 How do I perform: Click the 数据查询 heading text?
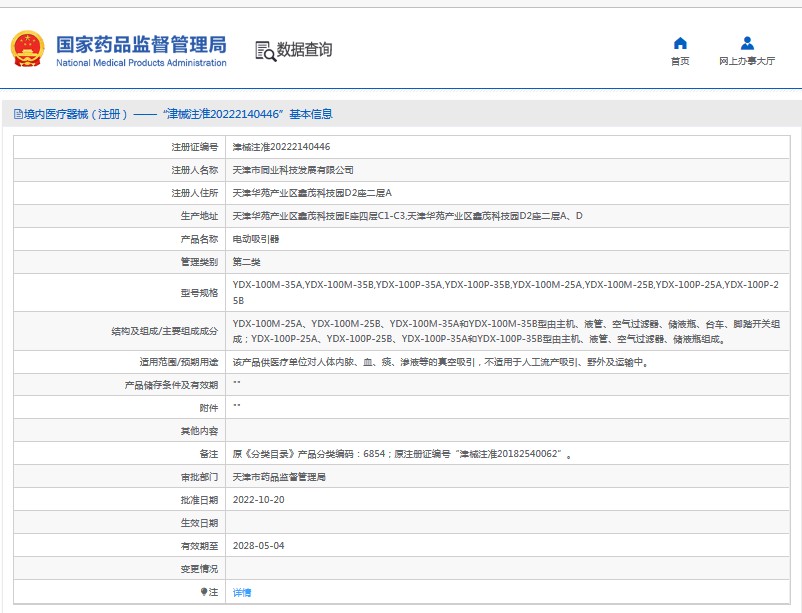tap(305, 50)
